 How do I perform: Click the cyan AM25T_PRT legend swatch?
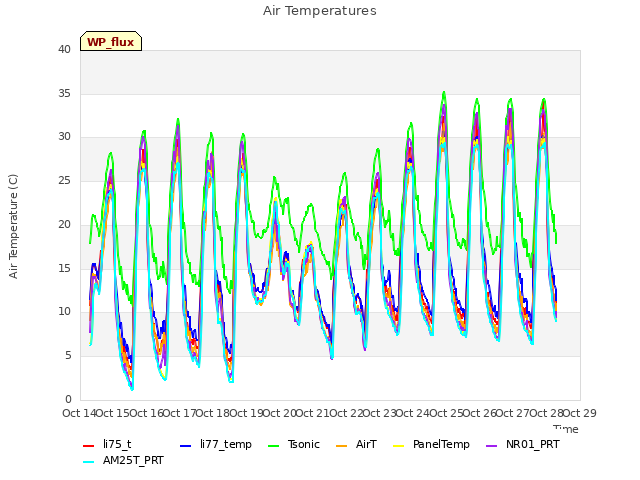pyautogui.click(x=89, y=462)
